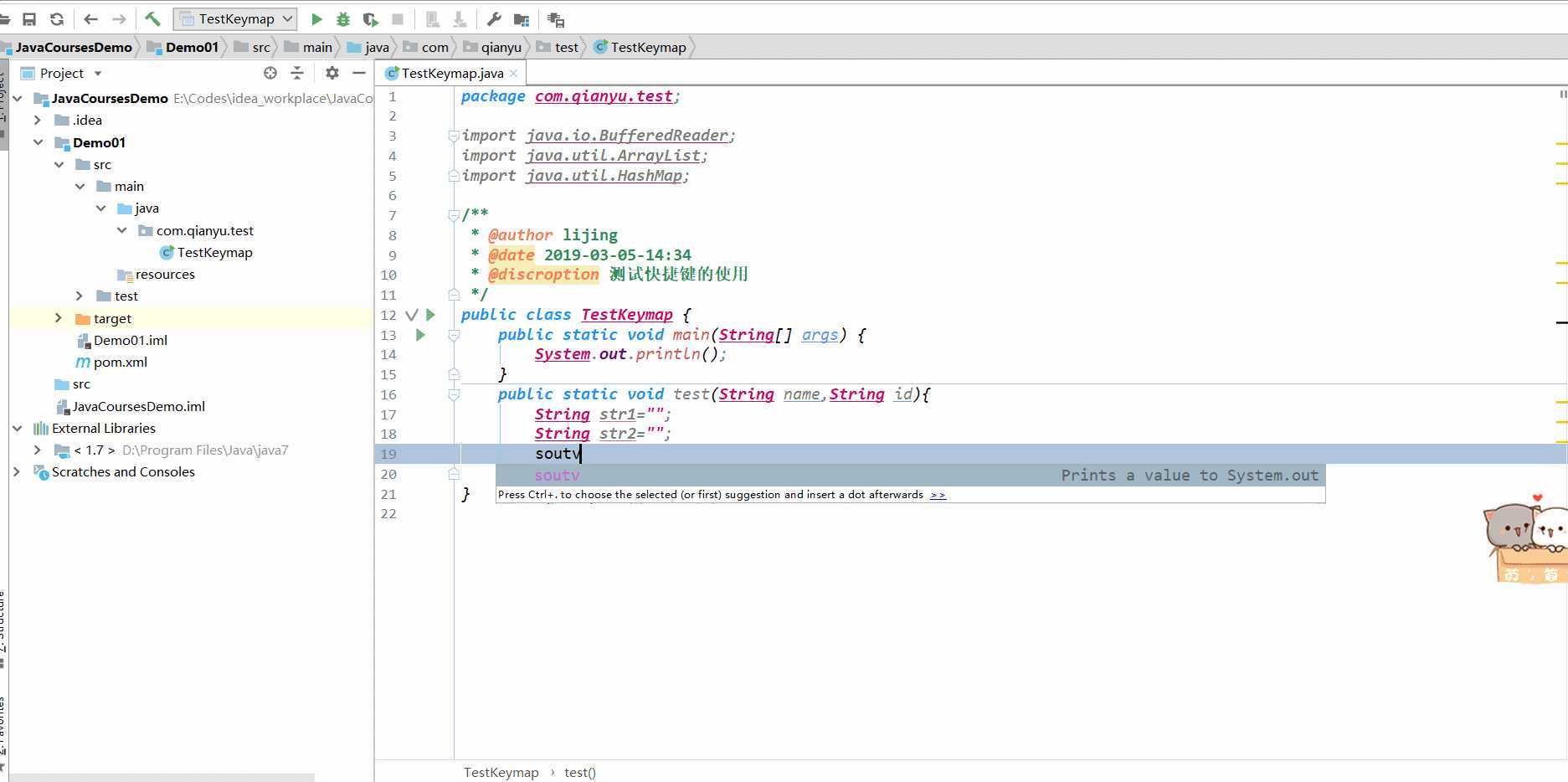Image resolution: width=1568 pixels, height=782 pixels.
Task: Expand the target folder
Action: tap(59, 318)
